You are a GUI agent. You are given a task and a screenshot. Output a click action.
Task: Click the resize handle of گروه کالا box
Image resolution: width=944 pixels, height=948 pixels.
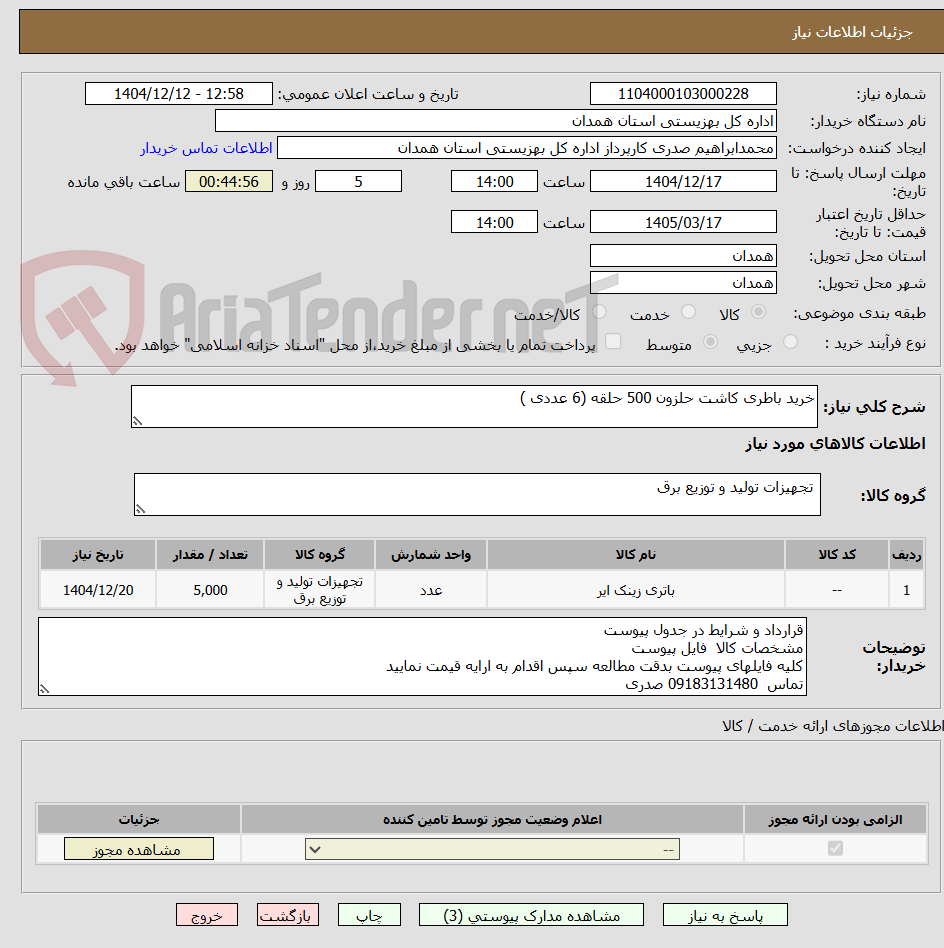140,509
